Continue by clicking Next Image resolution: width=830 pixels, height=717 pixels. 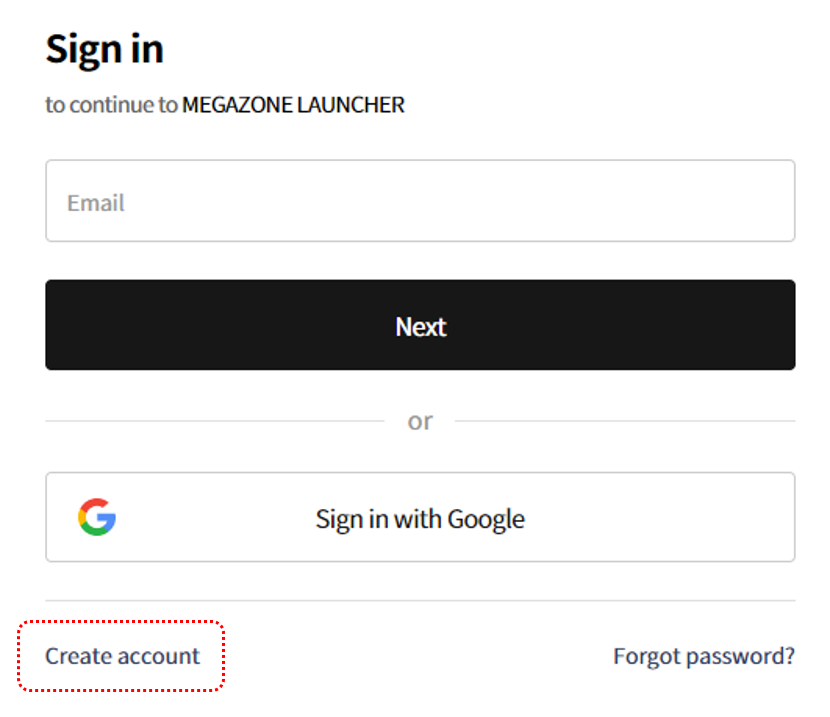(x=420, y=326)
